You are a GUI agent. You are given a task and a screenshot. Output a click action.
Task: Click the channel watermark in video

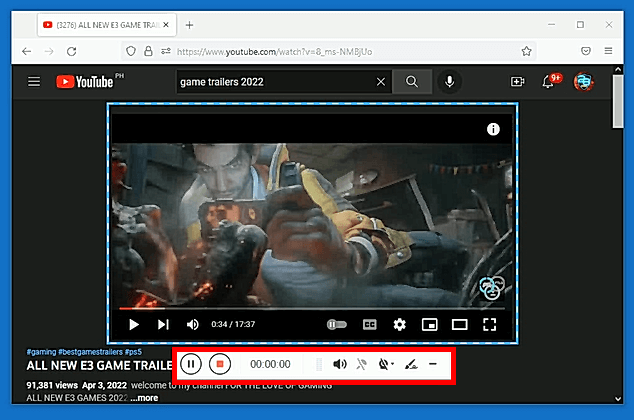492,288
